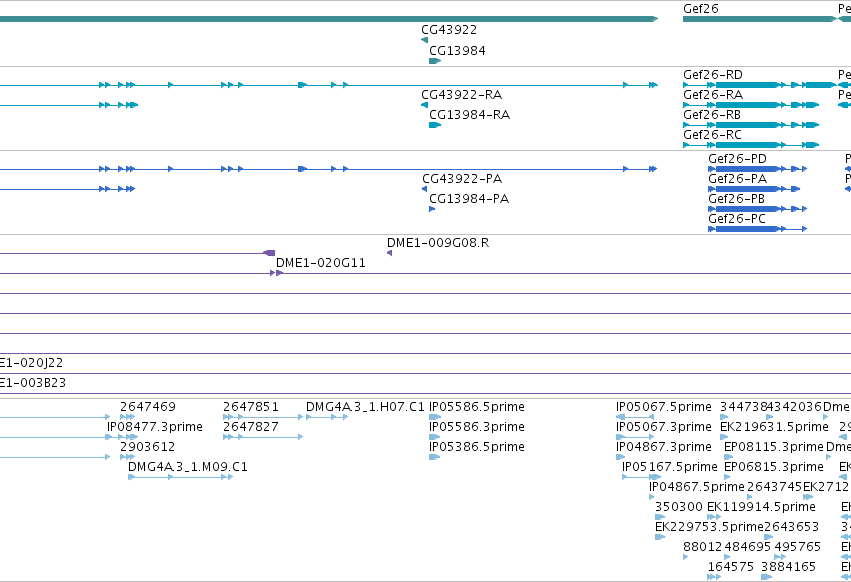Select EST feature 2643653
This screenshot has width=851, height=582.
[769, 537]
